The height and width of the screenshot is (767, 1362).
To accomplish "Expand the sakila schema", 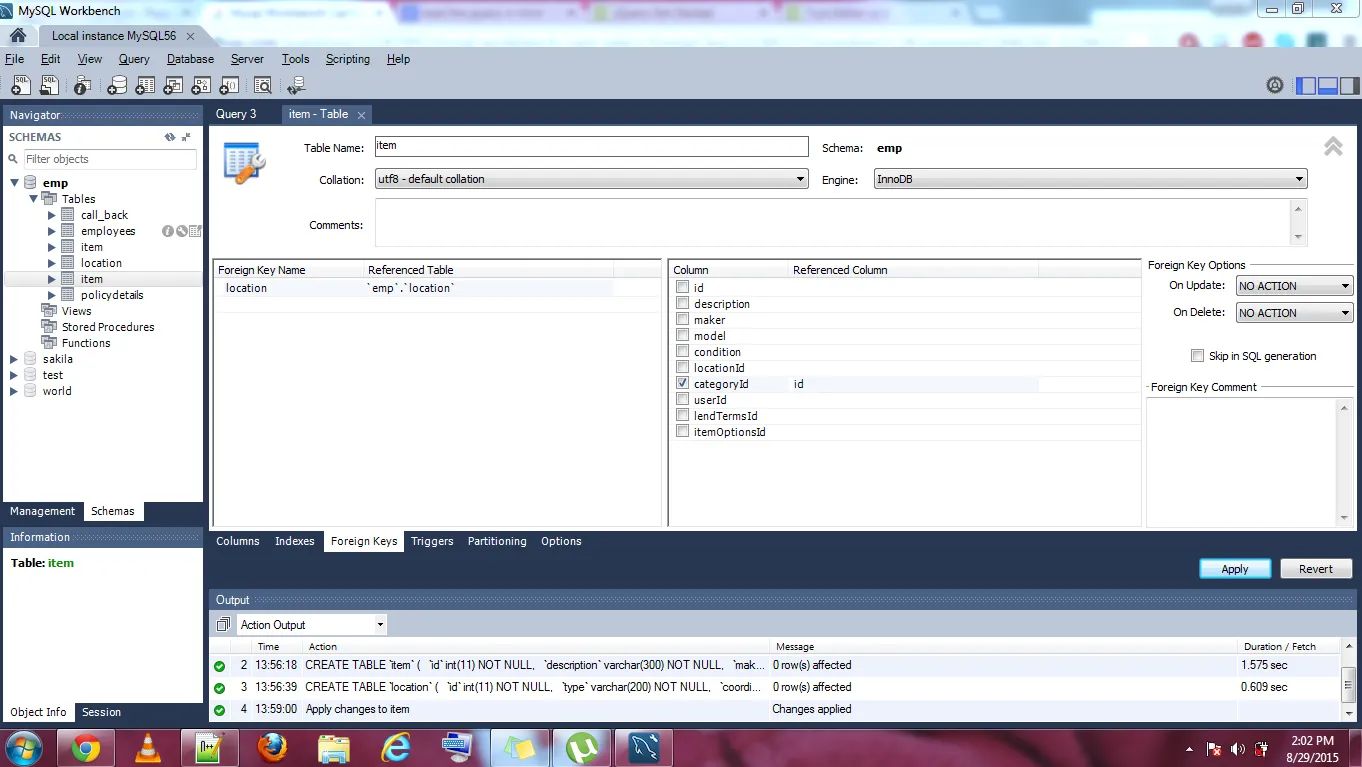I will click(x=14, y=359).
